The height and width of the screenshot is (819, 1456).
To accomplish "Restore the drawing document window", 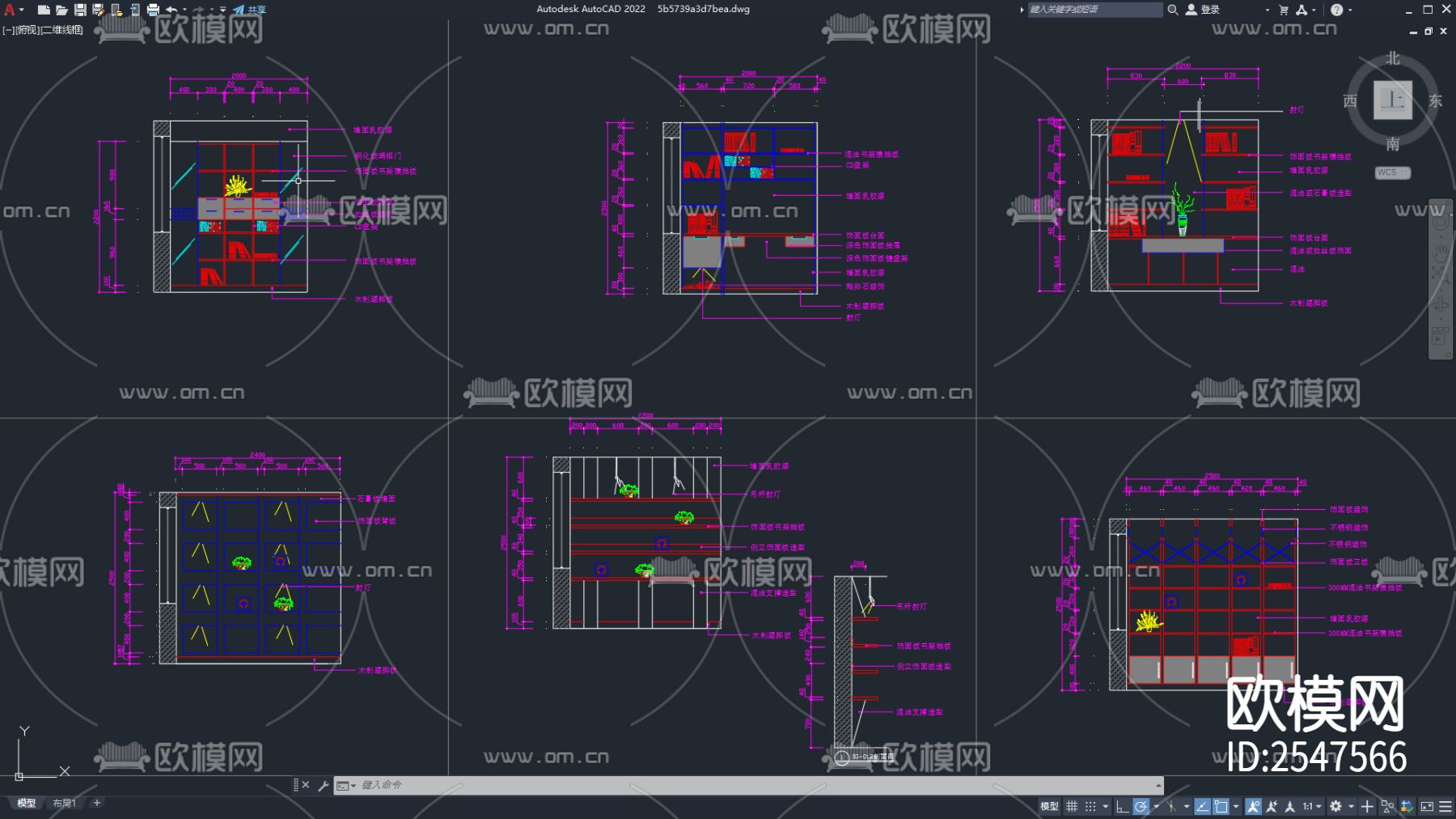I will (x=1428, y=31).
